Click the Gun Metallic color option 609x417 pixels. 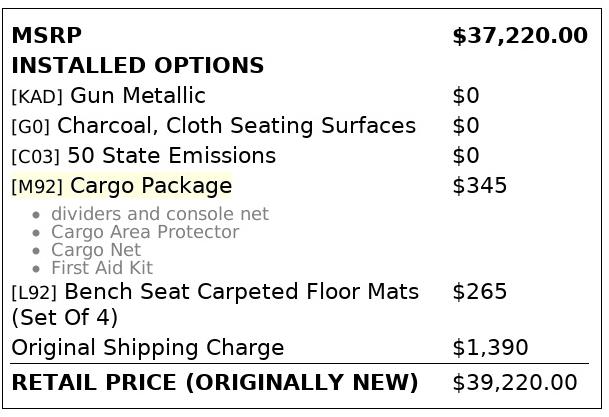pyautogui.click(x=138, y=96)
